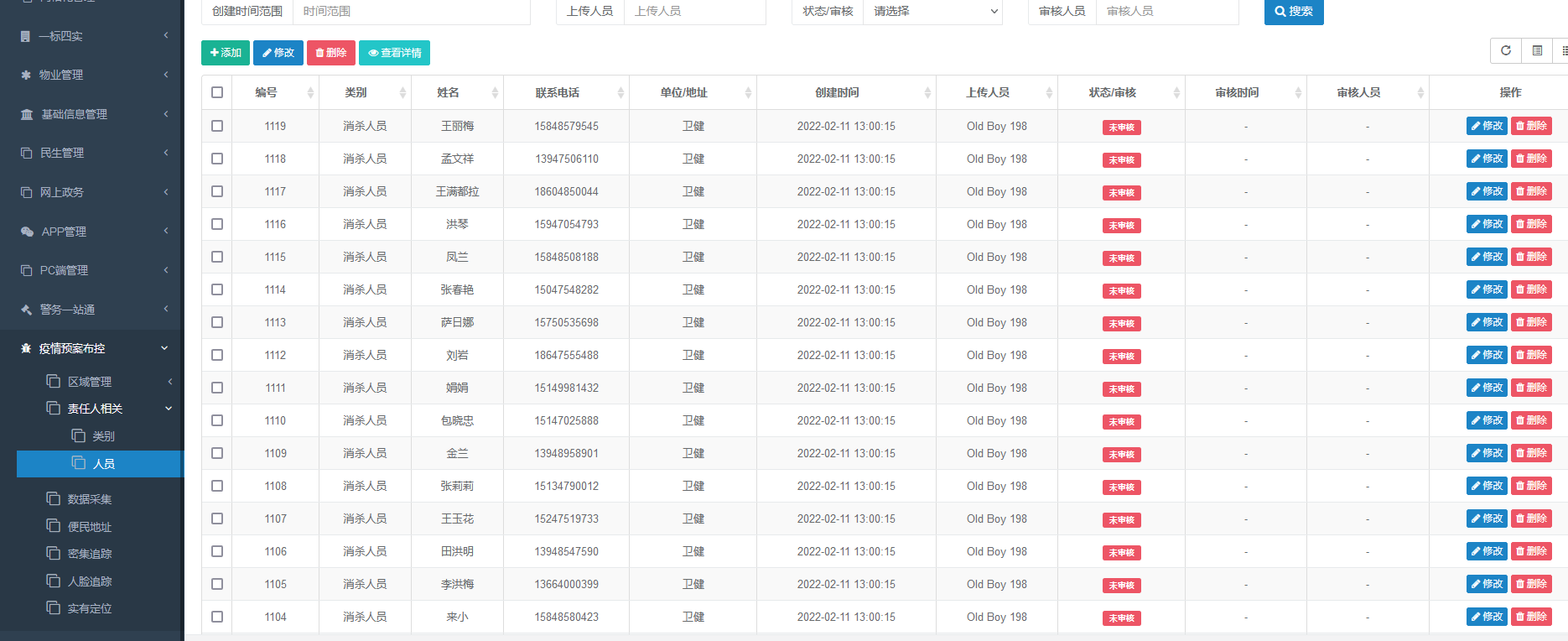1568x641 pixels.
Task: Click the blue 搜索 button
Action: [x=1293, y=12]
